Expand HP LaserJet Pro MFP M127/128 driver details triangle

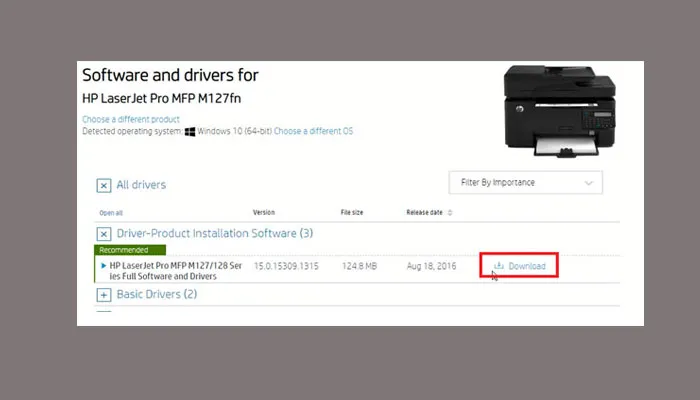(x=104, y=266)
